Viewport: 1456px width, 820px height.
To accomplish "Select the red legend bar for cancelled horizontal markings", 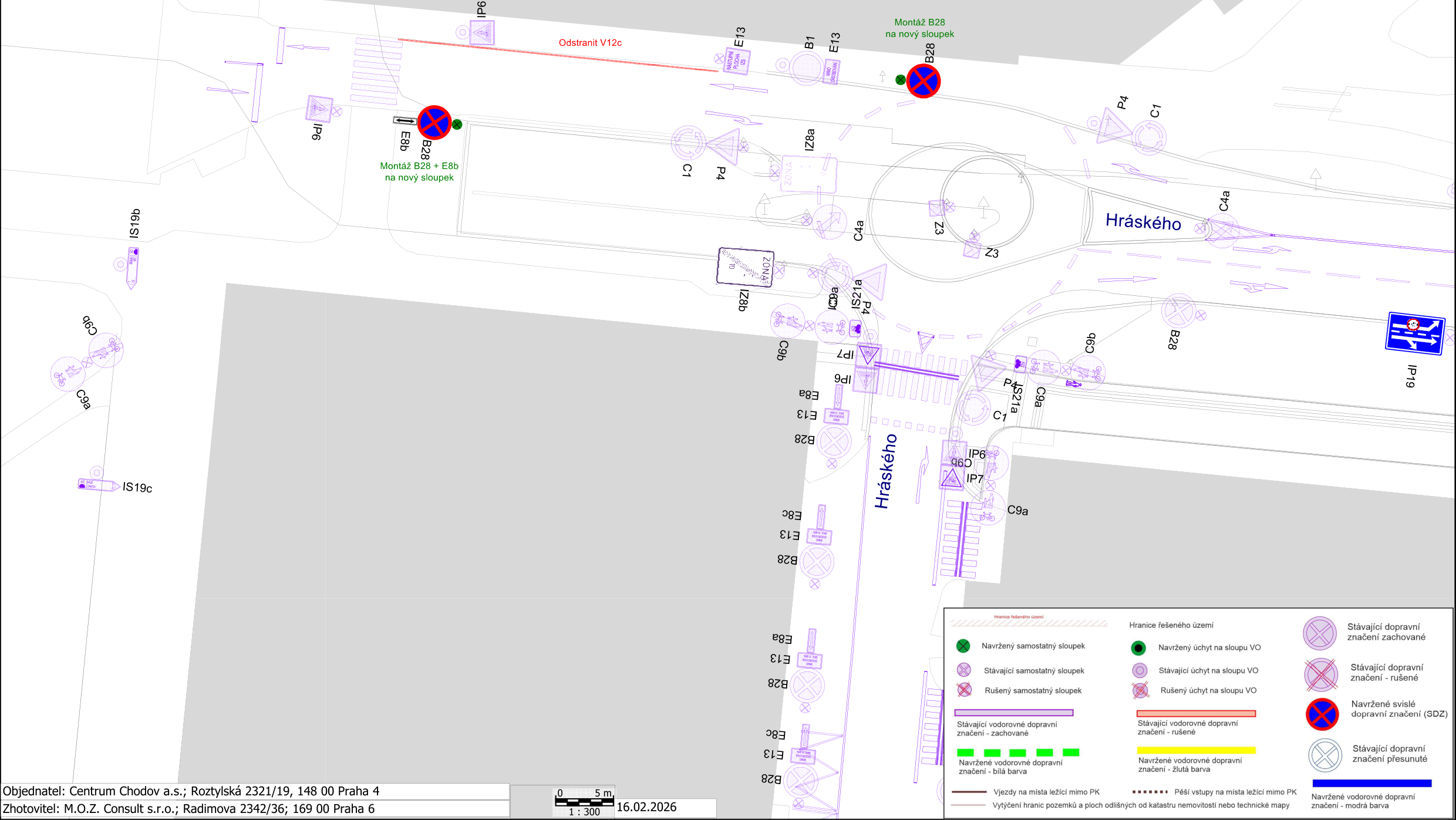I will pos(1196,714).
